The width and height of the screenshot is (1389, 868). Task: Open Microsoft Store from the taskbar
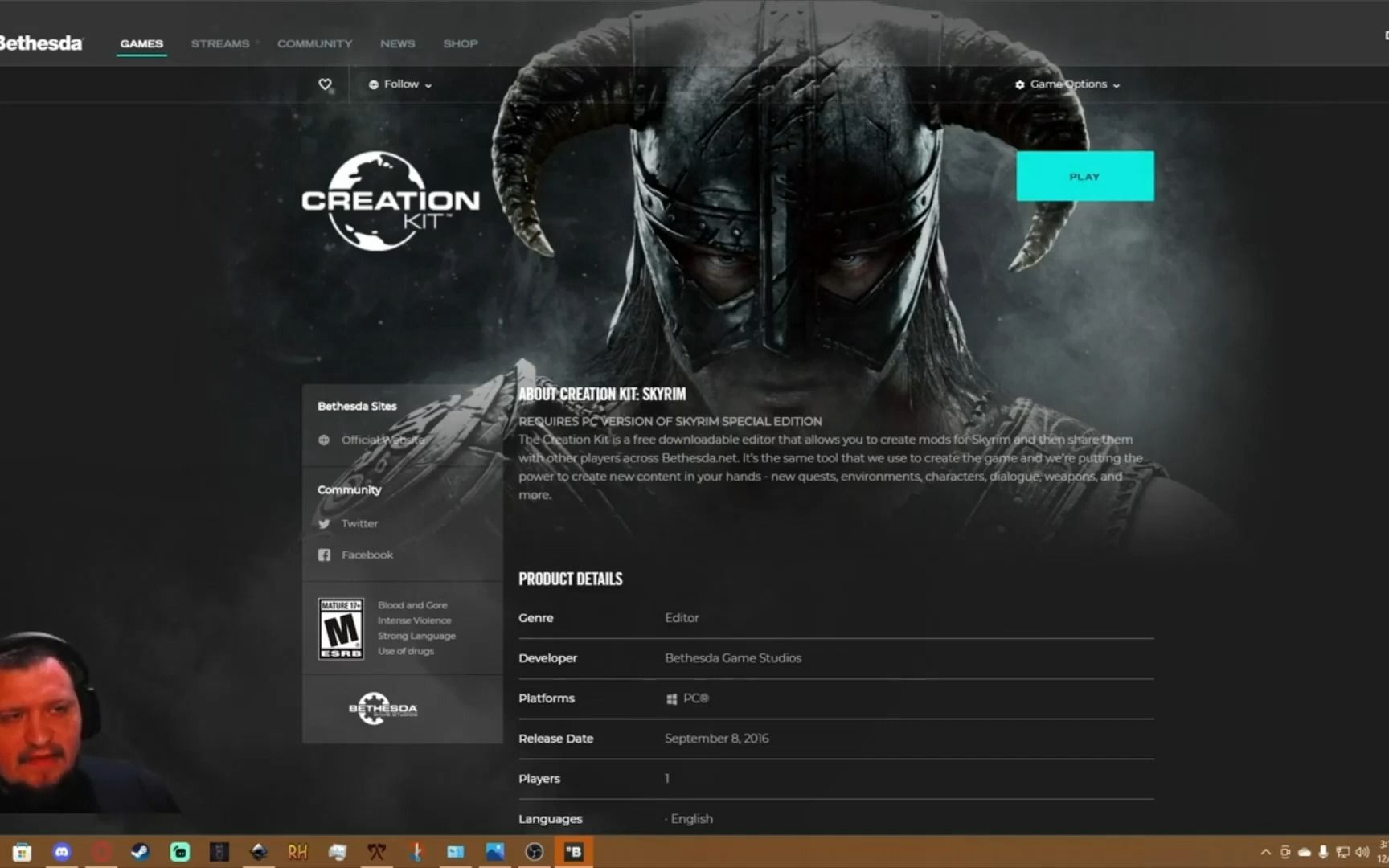point(23,852)
